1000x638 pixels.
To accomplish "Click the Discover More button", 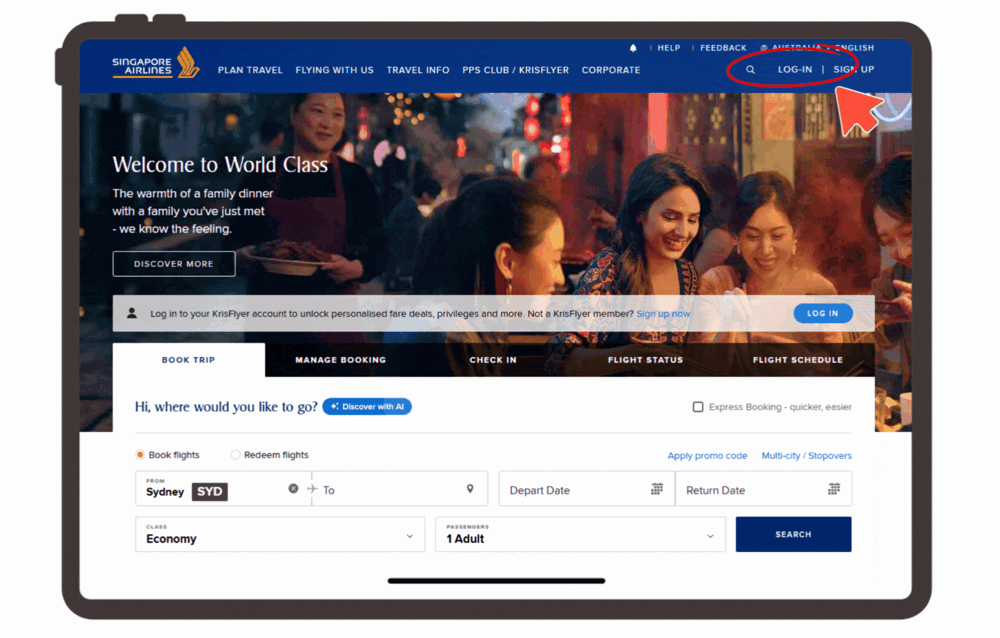I will pos(174,263).
